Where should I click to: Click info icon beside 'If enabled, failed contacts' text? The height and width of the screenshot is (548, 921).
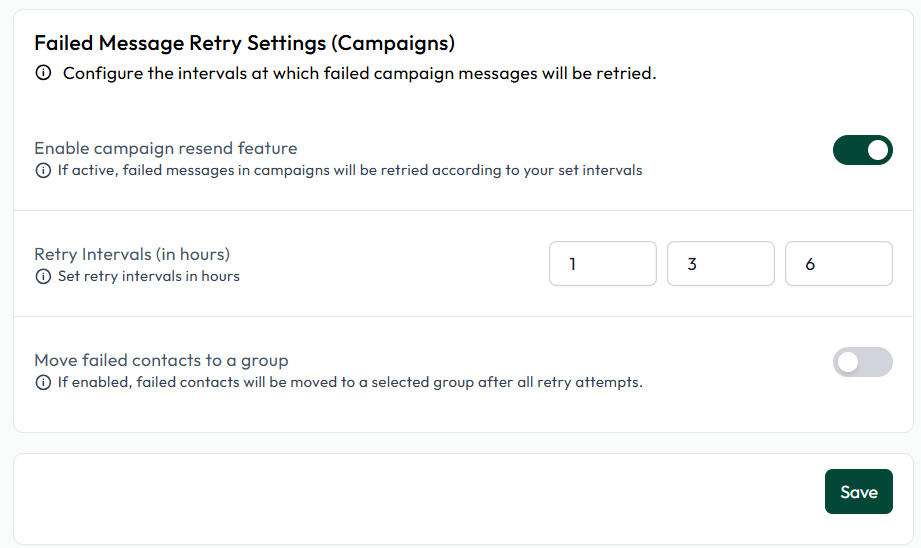coord(43,382)
